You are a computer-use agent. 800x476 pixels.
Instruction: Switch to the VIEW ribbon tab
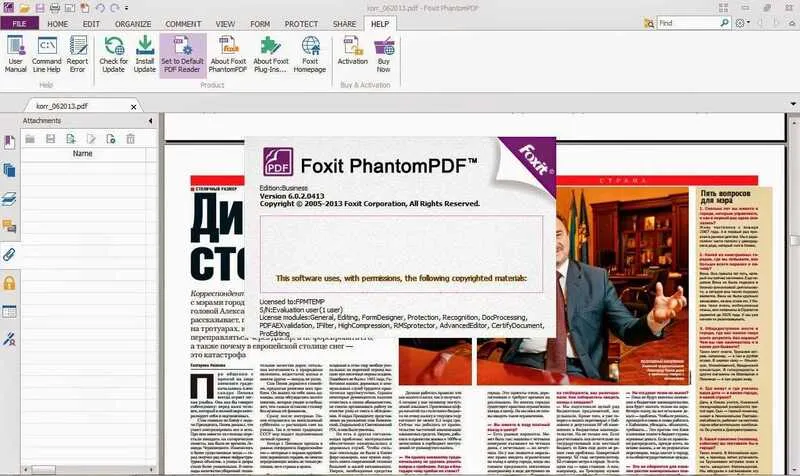click(225, 24)
